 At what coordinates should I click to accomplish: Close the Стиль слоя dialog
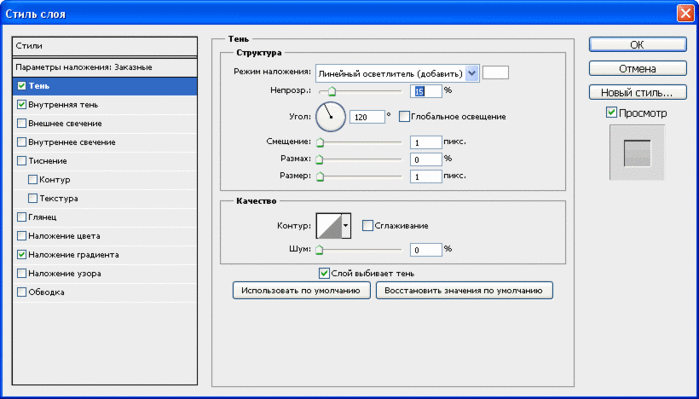tap(685, 14)
